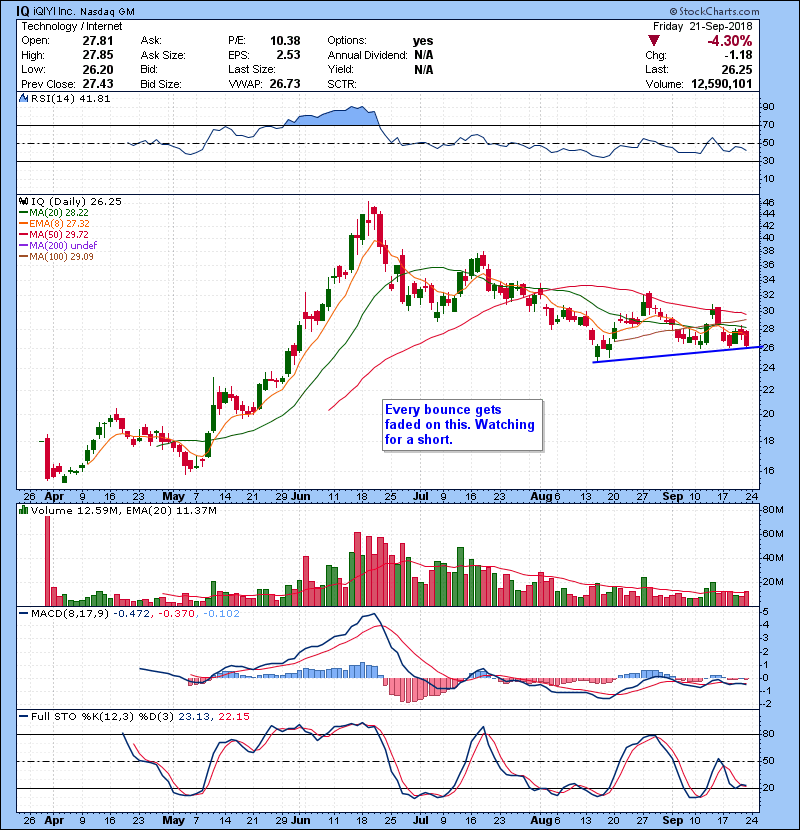Click the RSI indicator icon

[x=23, y=98]
